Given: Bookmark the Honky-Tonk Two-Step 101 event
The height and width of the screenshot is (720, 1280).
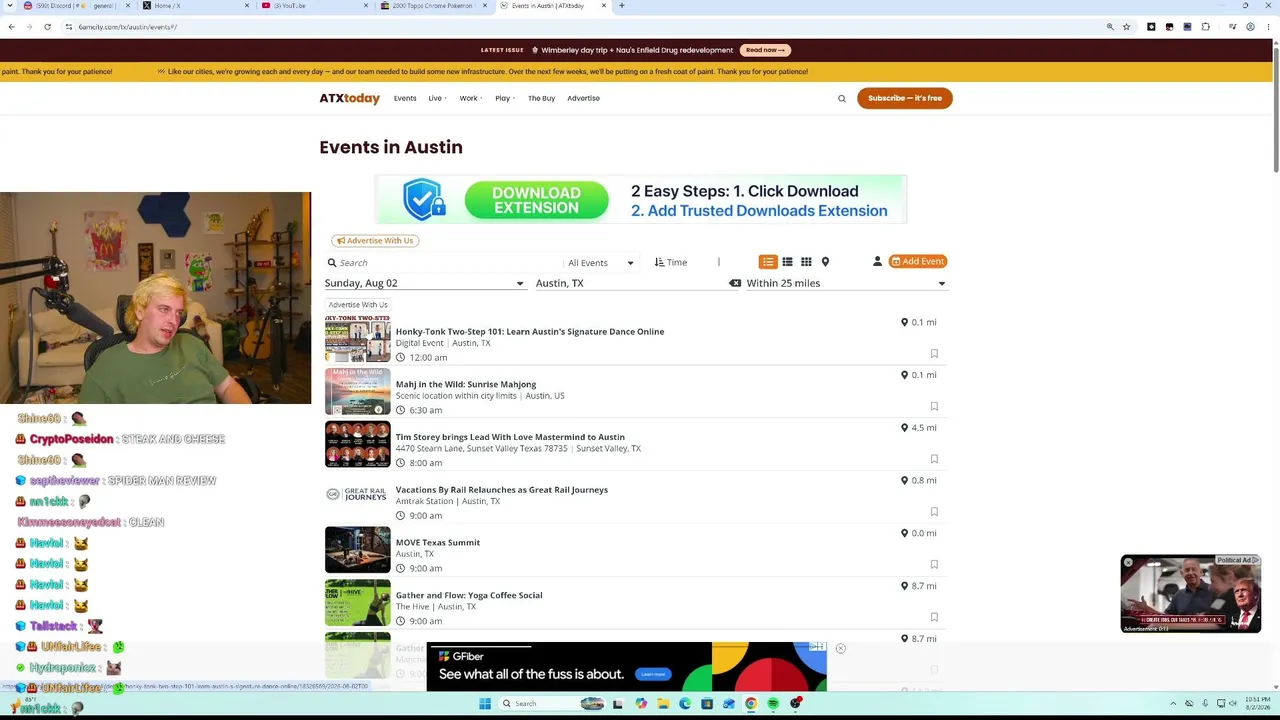Looking at the screenshot, I should tap(934, 354).
